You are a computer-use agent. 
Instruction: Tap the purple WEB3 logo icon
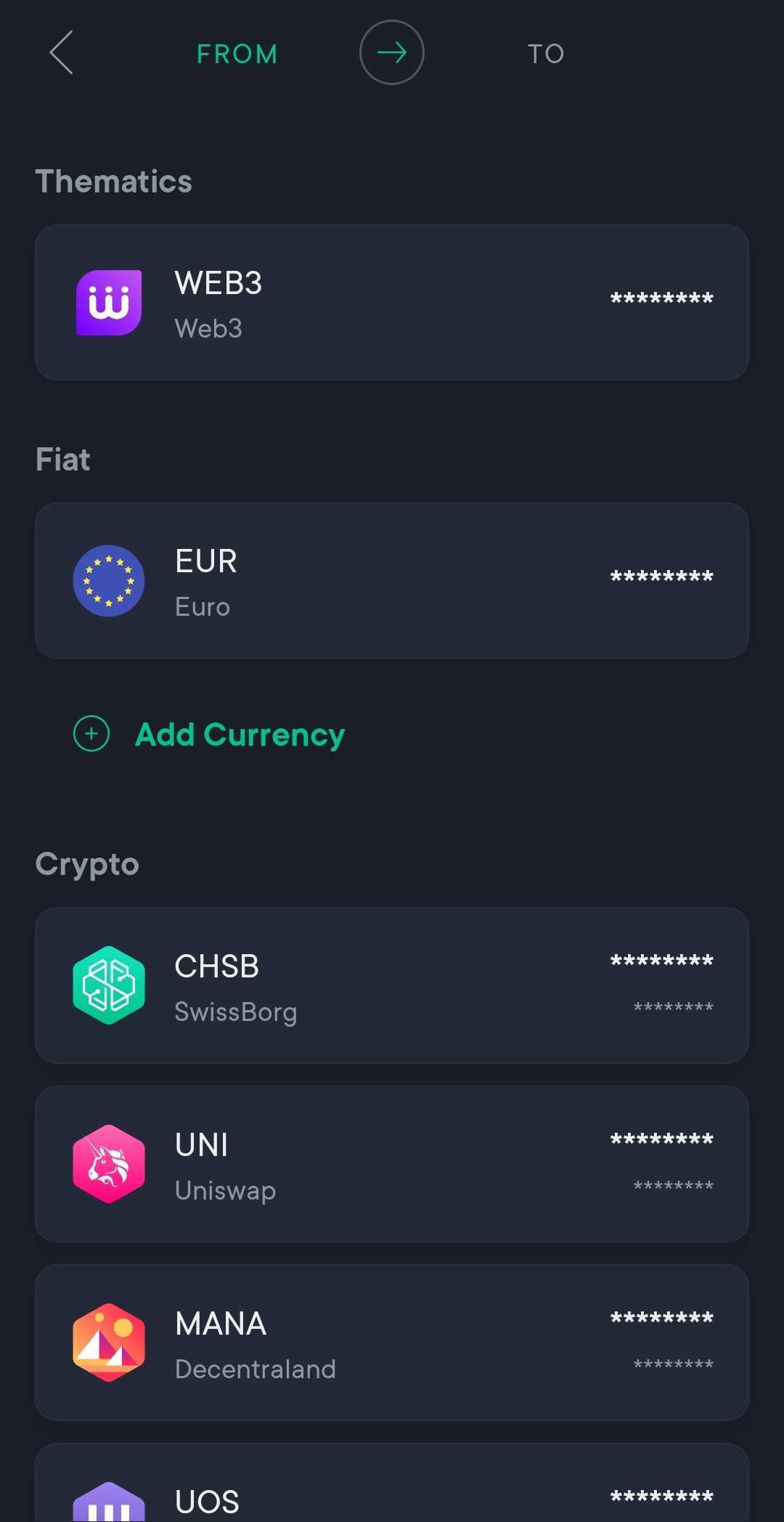pos(109,303)
